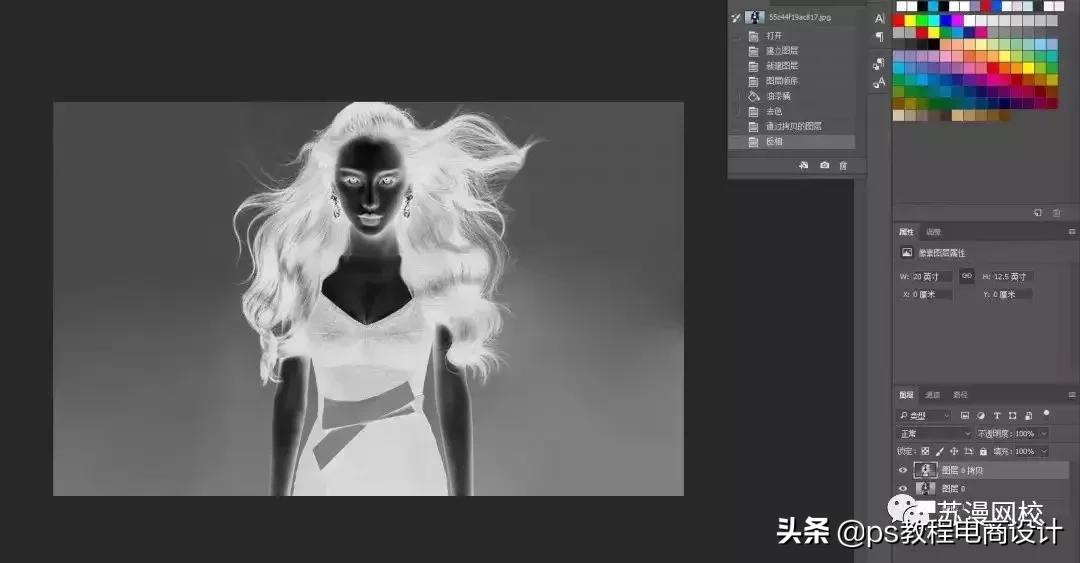Screen dimensions: 1080x563
Task: Create new swatch in Swatches panel
Action: pyautogui.click(x=1038, y=213)
